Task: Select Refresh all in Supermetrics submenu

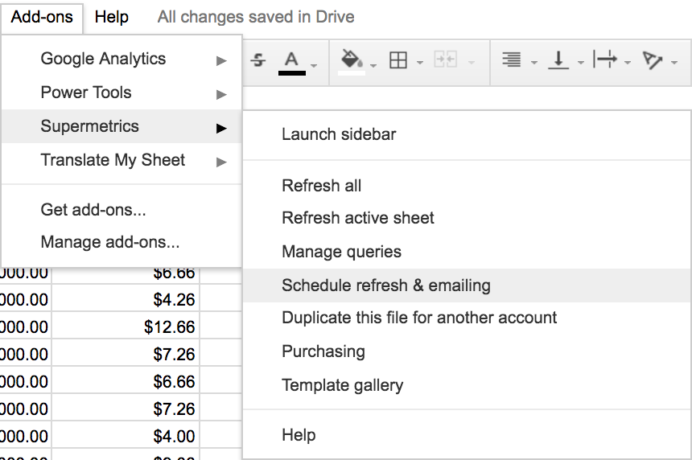Action: 321,186
